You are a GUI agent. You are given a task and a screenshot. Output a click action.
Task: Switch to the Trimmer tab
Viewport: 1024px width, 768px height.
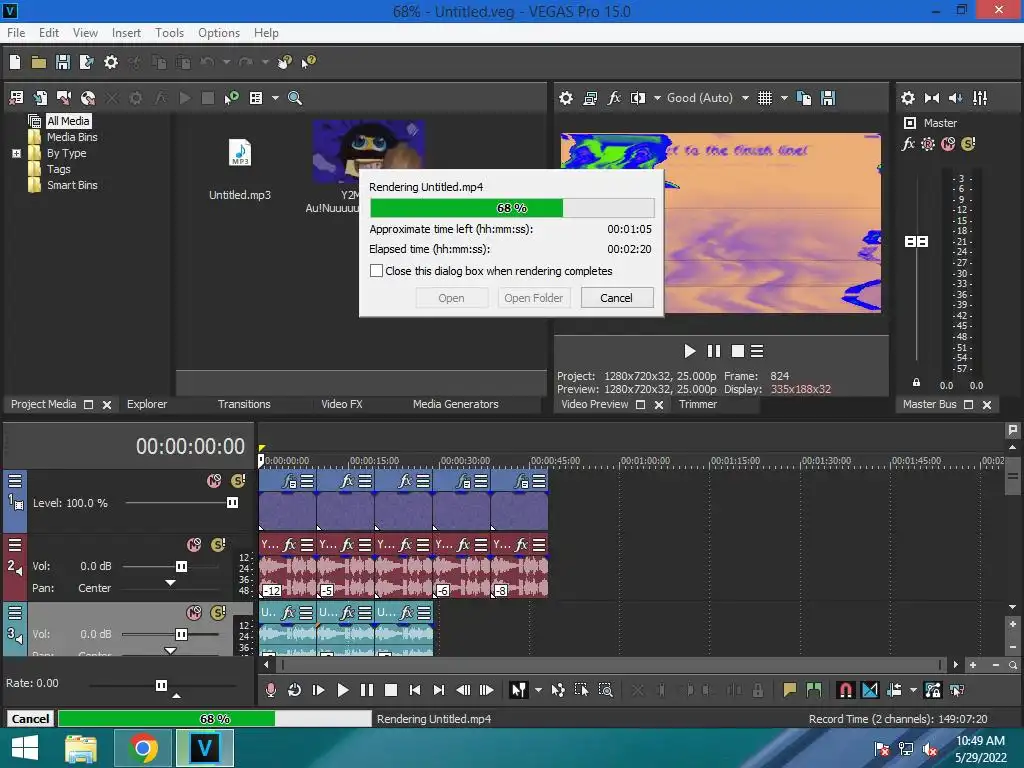click(697, 404)
